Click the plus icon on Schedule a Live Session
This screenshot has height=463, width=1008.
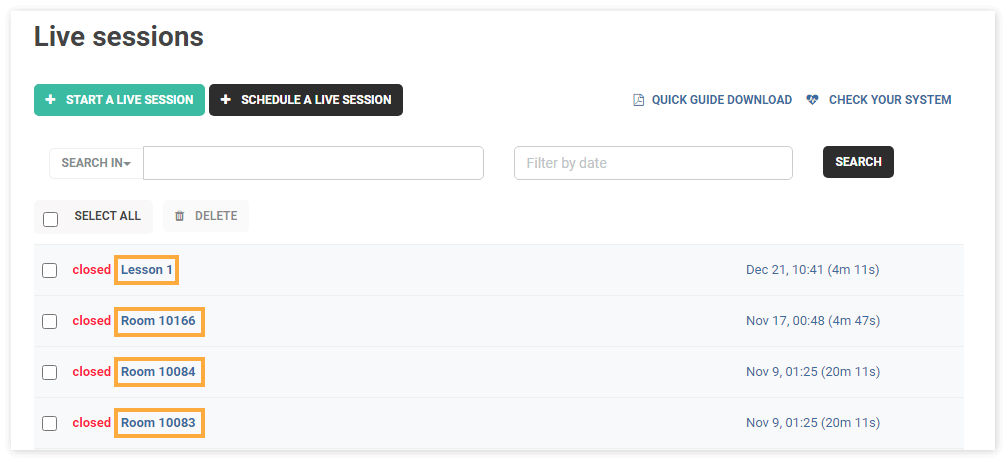click(225, 100)
